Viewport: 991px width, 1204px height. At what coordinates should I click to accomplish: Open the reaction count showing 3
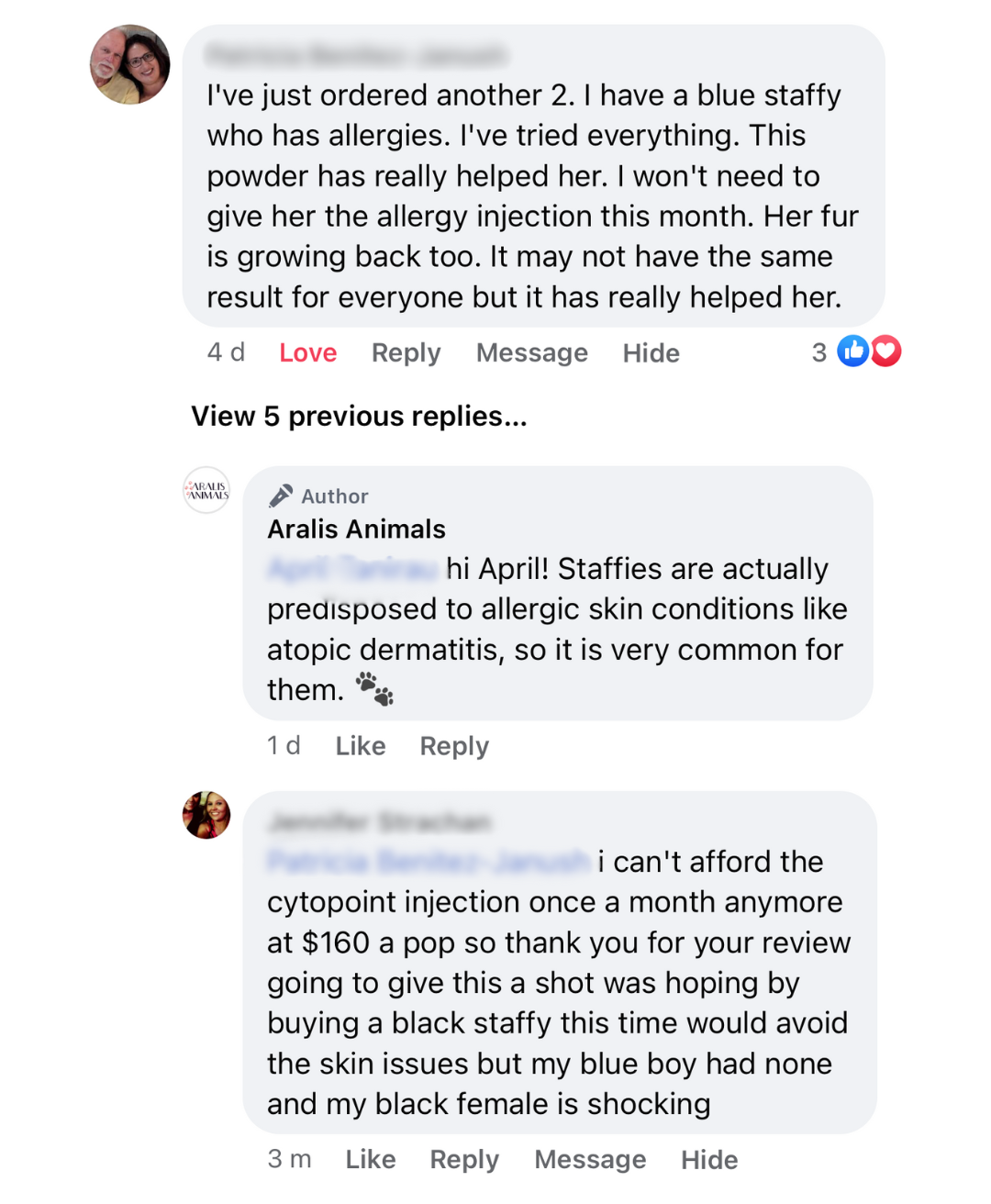pos(819,353)
